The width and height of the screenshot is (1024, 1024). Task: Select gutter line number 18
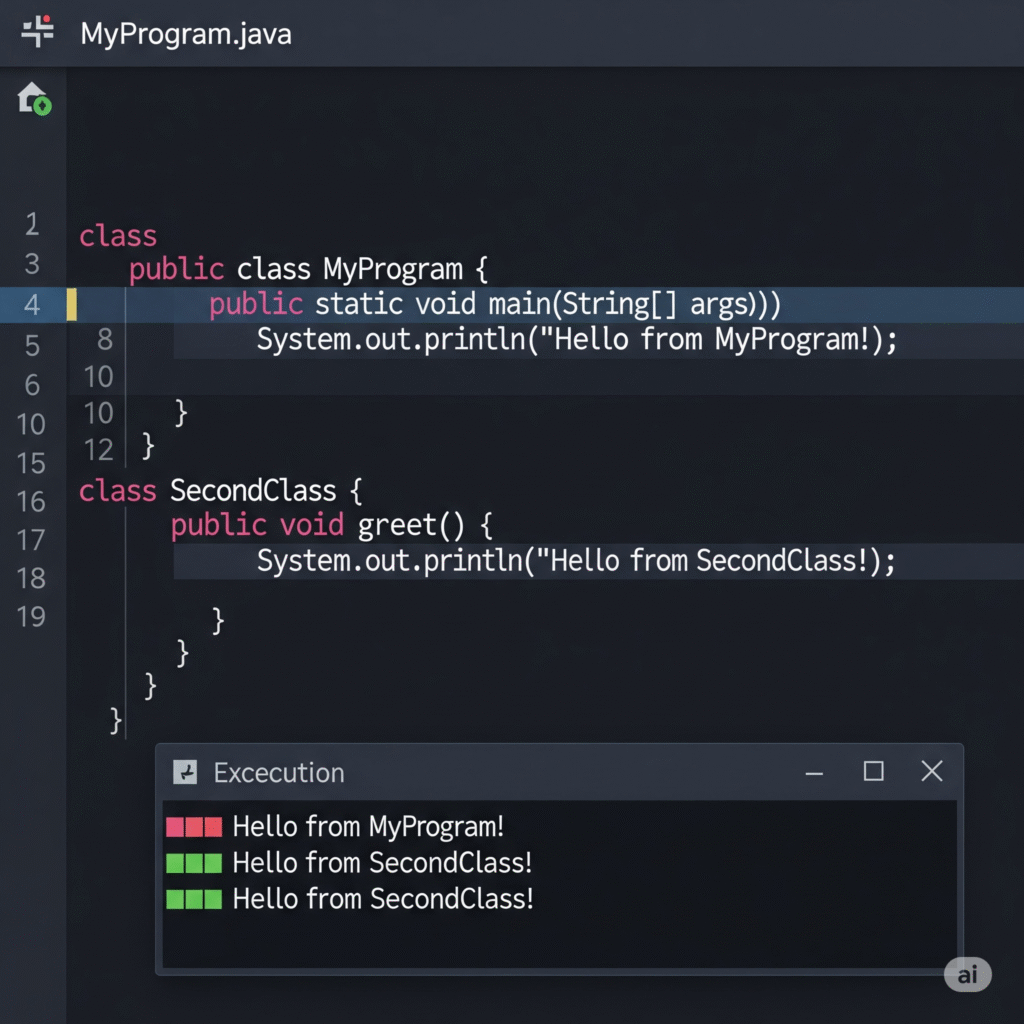coord(31,578)
